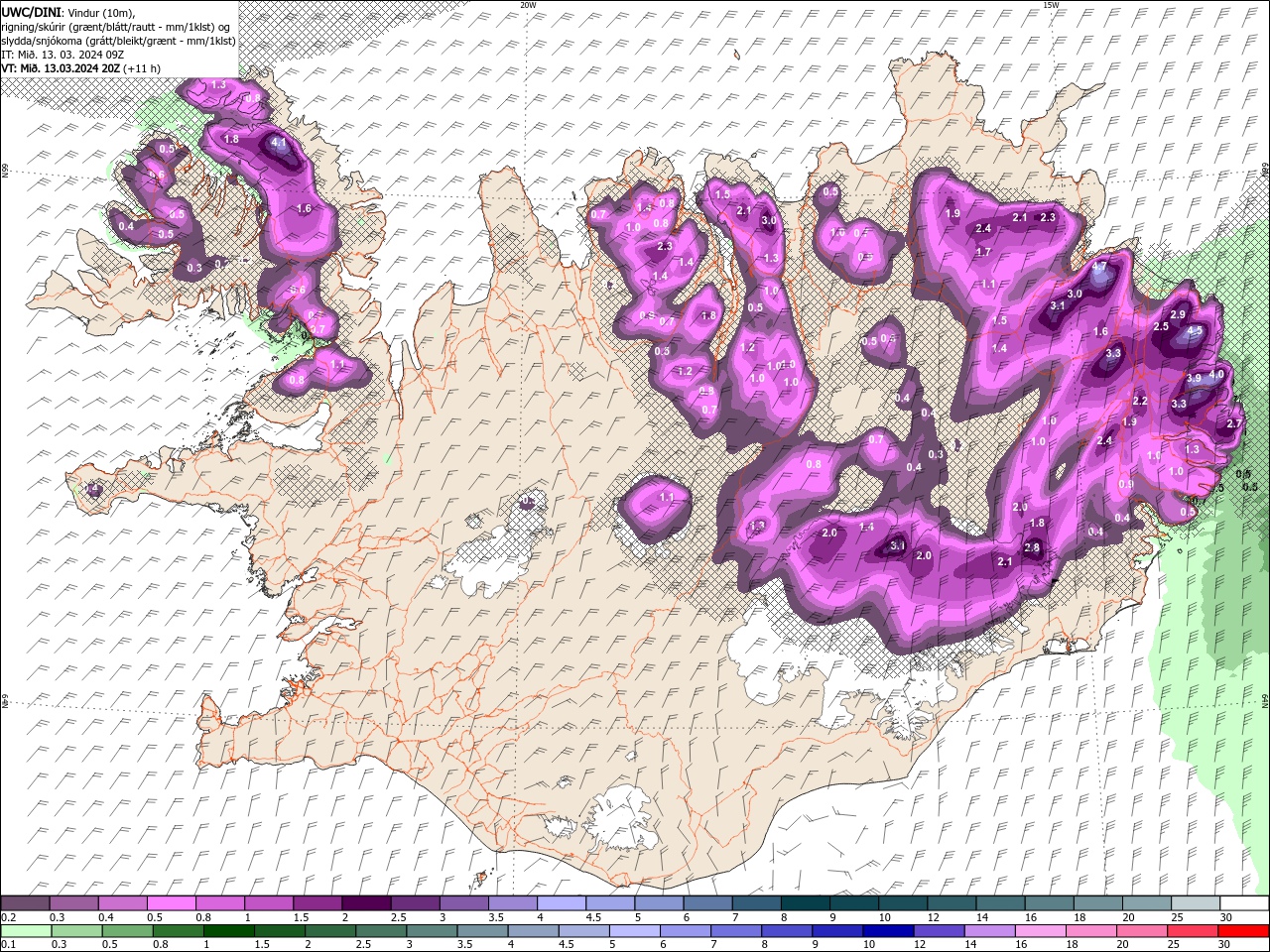Click the '20W' longitude label at the top
The height and width of the screenshot is (952, 1270).
click(x=528, y=5)
